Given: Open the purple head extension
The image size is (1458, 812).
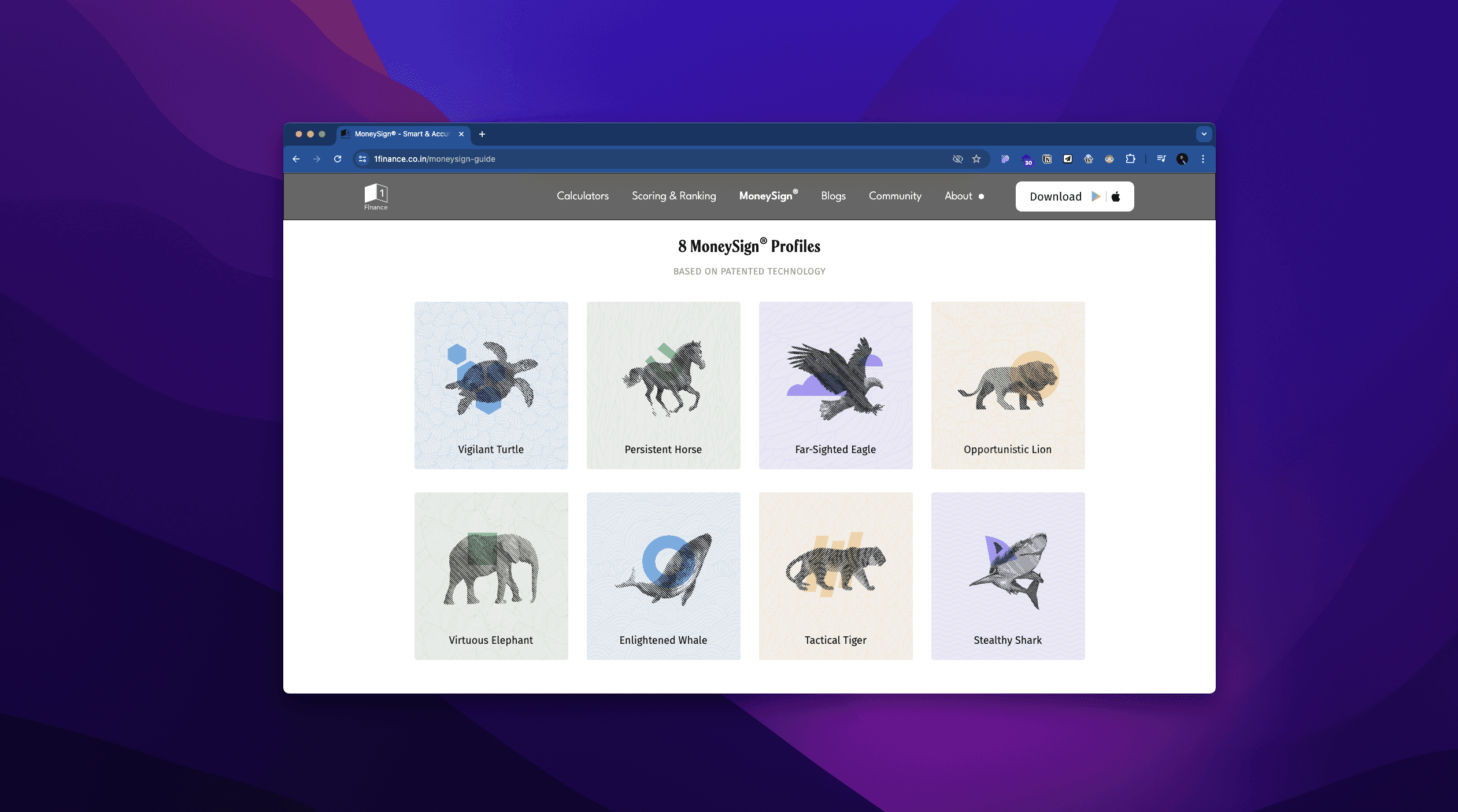Looking at the screenshot, I should click(x=1005, y=159).
